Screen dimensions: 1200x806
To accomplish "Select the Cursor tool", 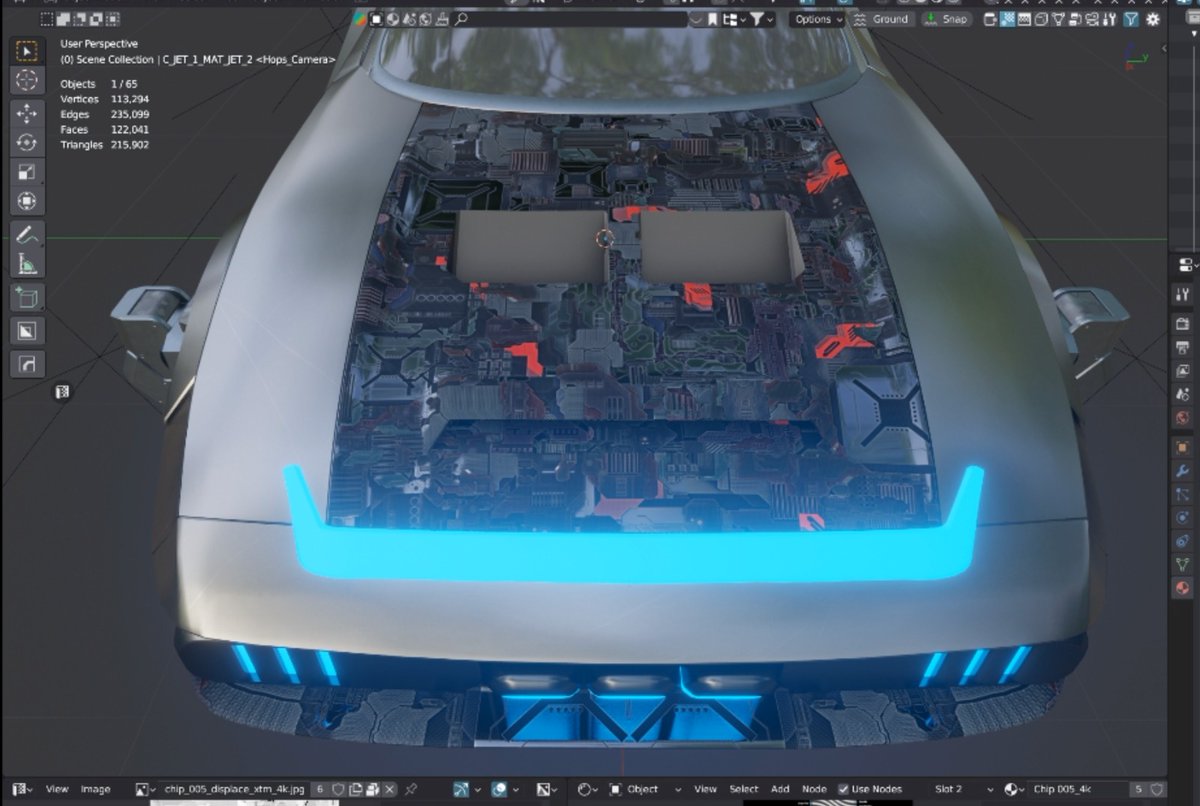I will pyautogui.click(x=27, y=80).
